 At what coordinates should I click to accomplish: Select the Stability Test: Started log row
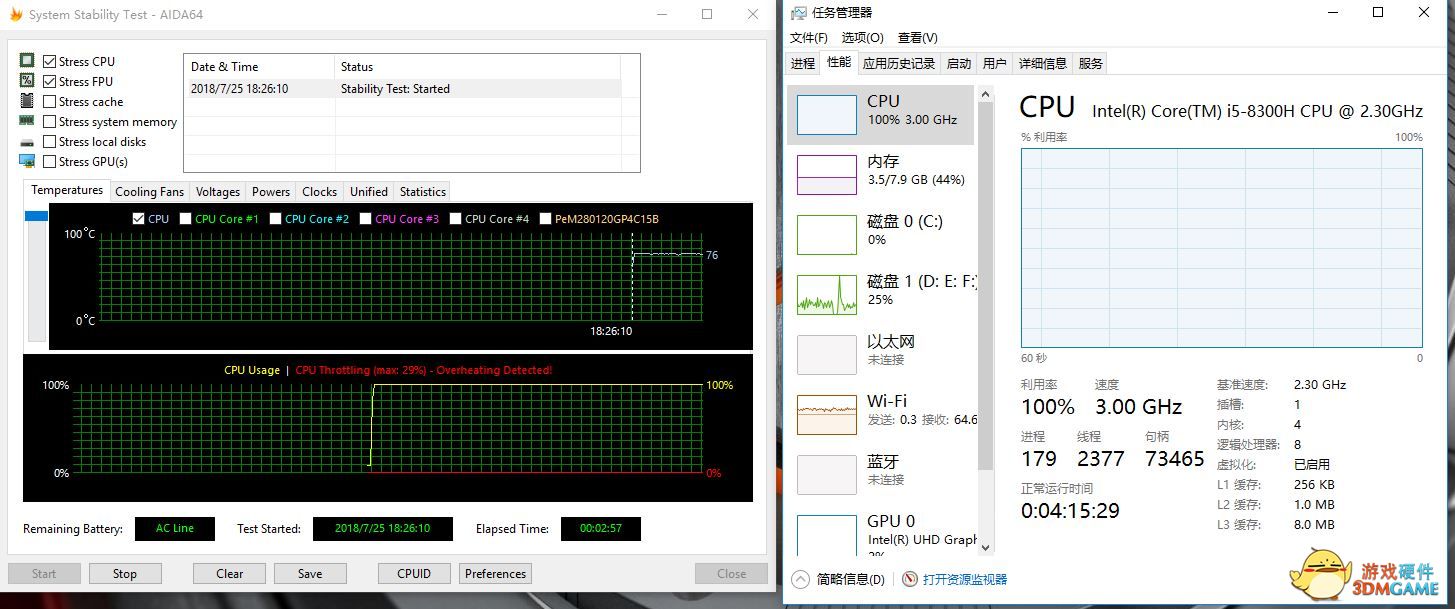pos(402,88)
